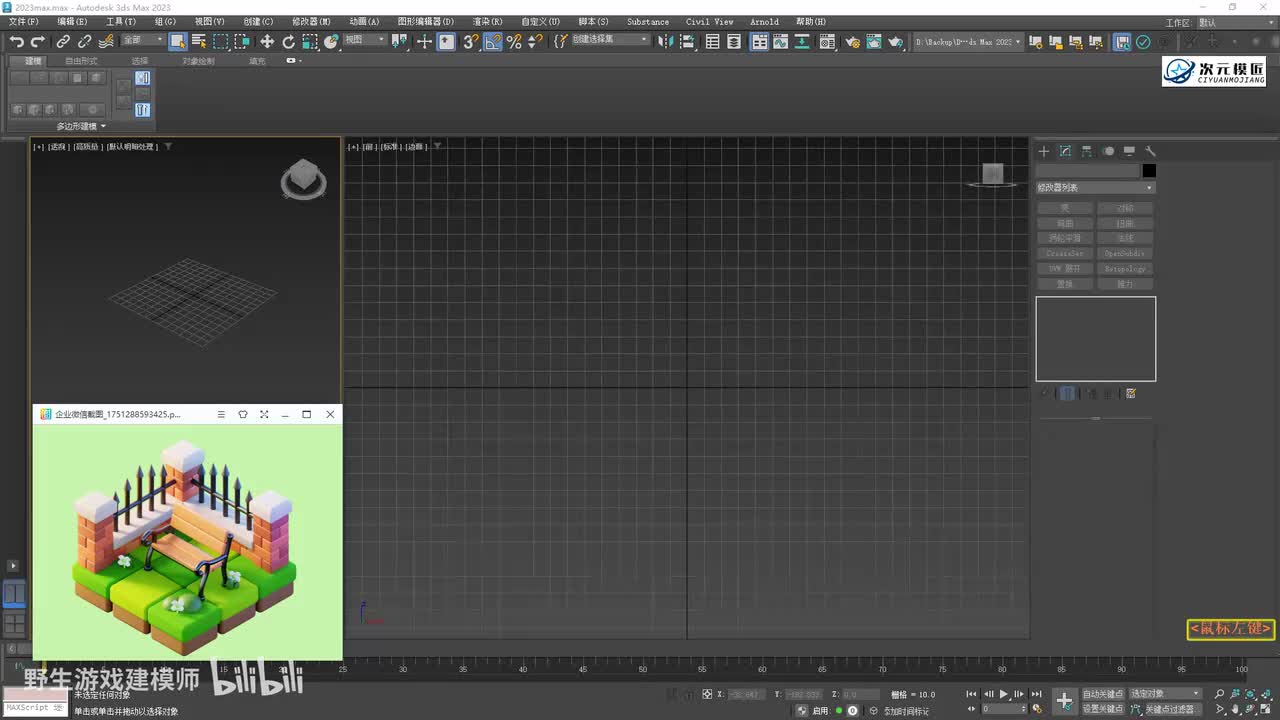The height and width of the screenshot is (720, 1280).
Task: Open the ribbon display options dropdown
Action: coord(292,61)
